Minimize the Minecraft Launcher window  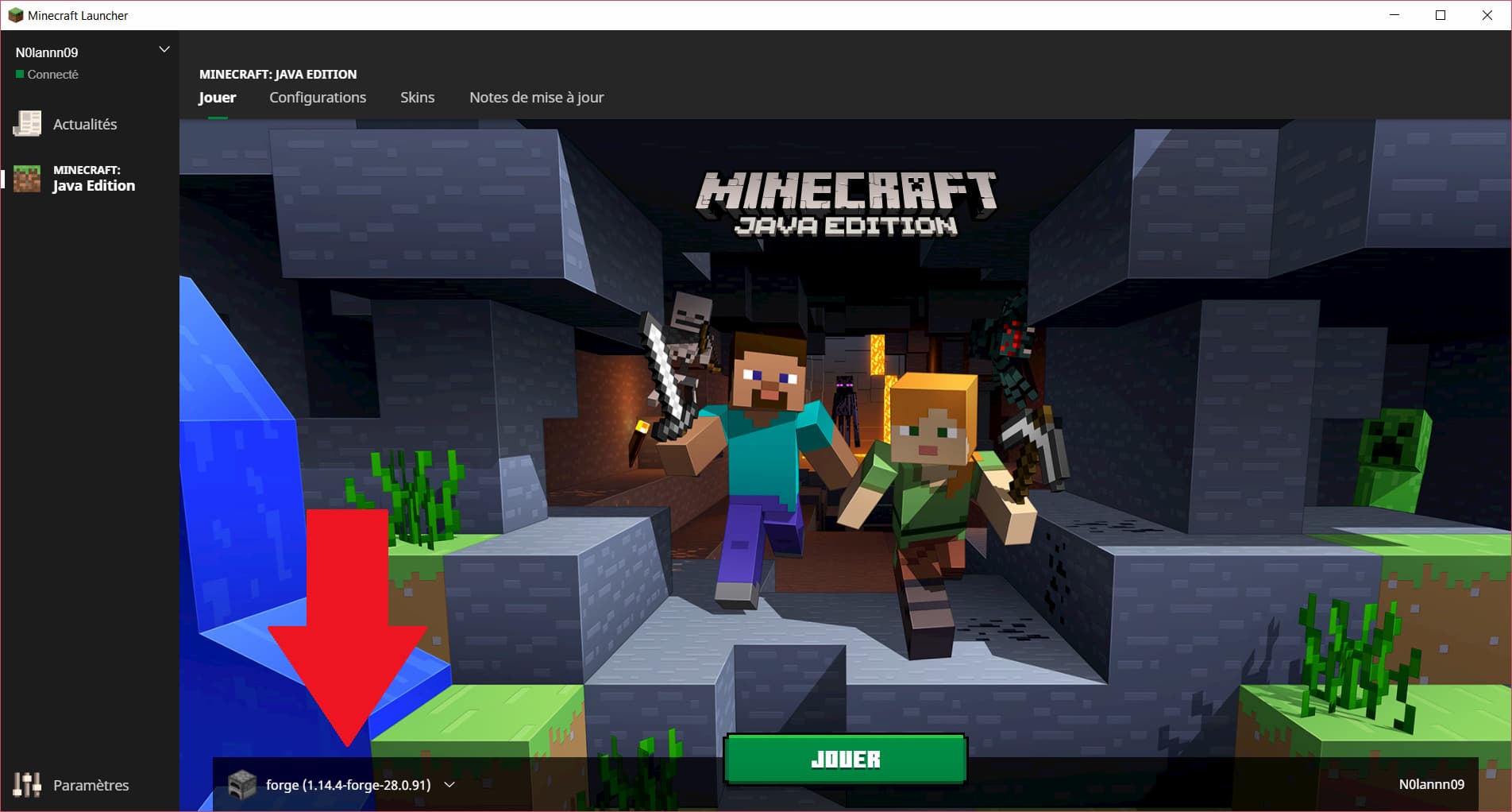(1394, 15)
